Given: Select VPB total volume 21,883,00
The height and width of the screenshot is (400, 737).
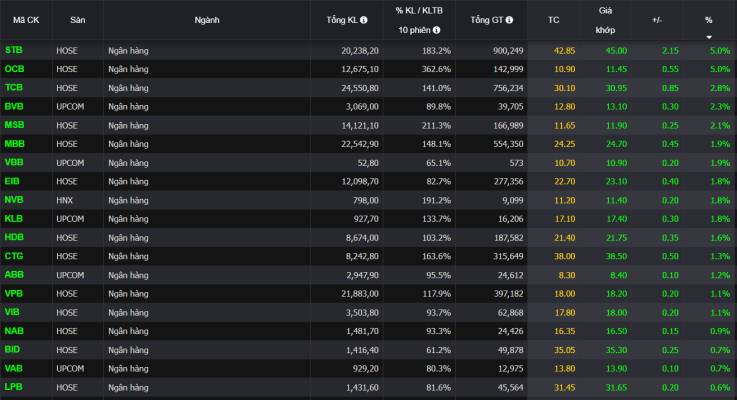Looking at the screenshot, I should coord(360,294).
